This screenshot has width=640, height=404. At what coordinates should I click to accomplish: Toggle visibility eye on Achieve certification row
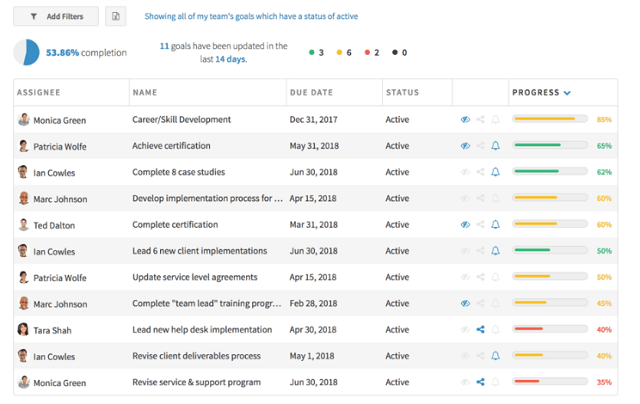pyautogui.click(x=465, y=146)
